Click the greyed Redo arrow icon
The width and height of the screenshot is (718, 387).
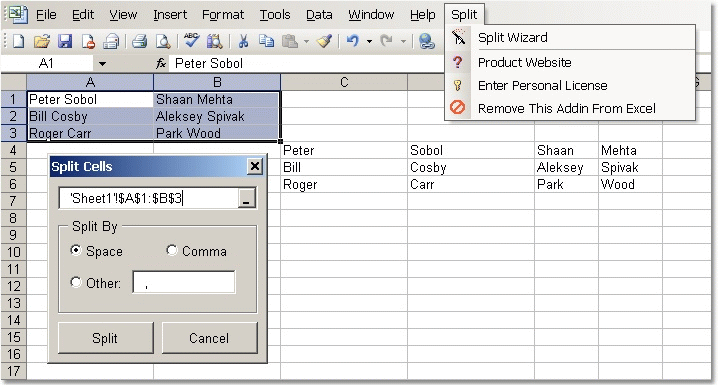[386, 41]
